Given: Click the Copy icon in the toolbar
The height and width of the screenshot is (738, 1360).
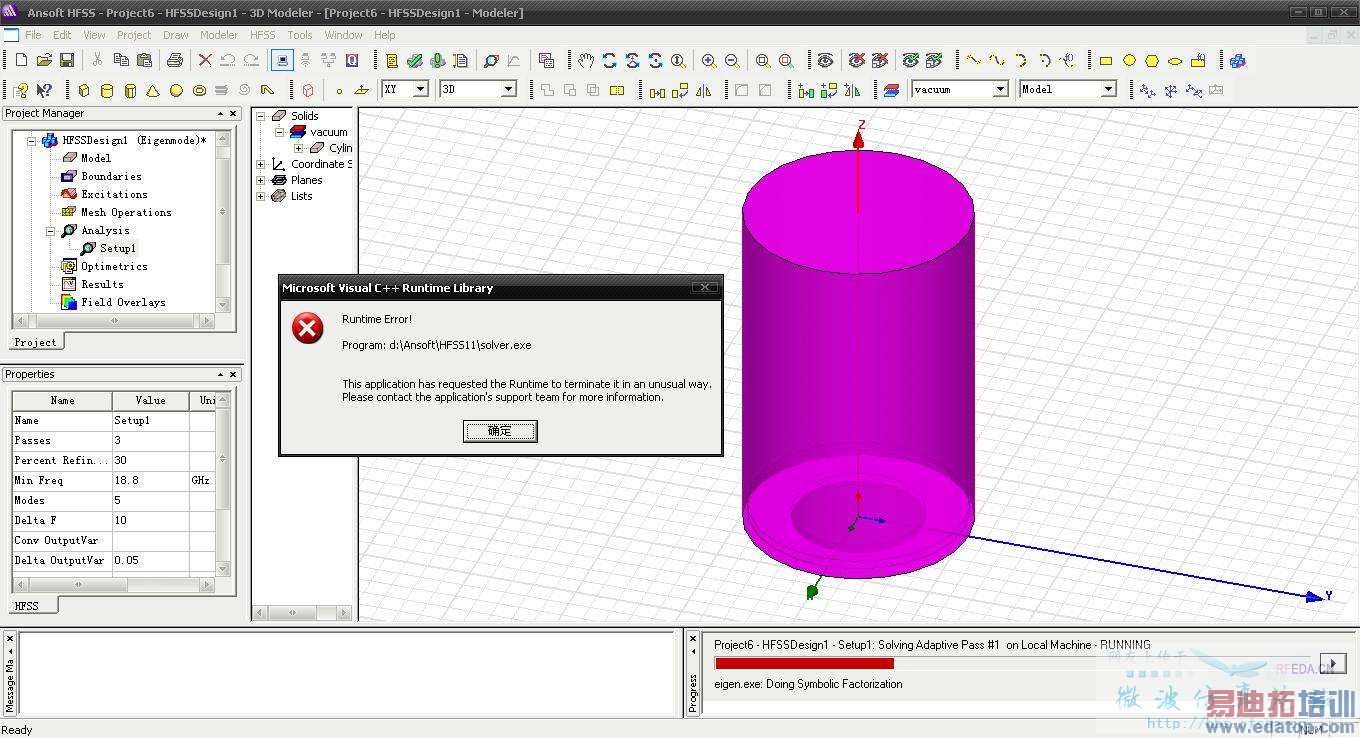Looking at the screenshot, I should tap(121, 61).
